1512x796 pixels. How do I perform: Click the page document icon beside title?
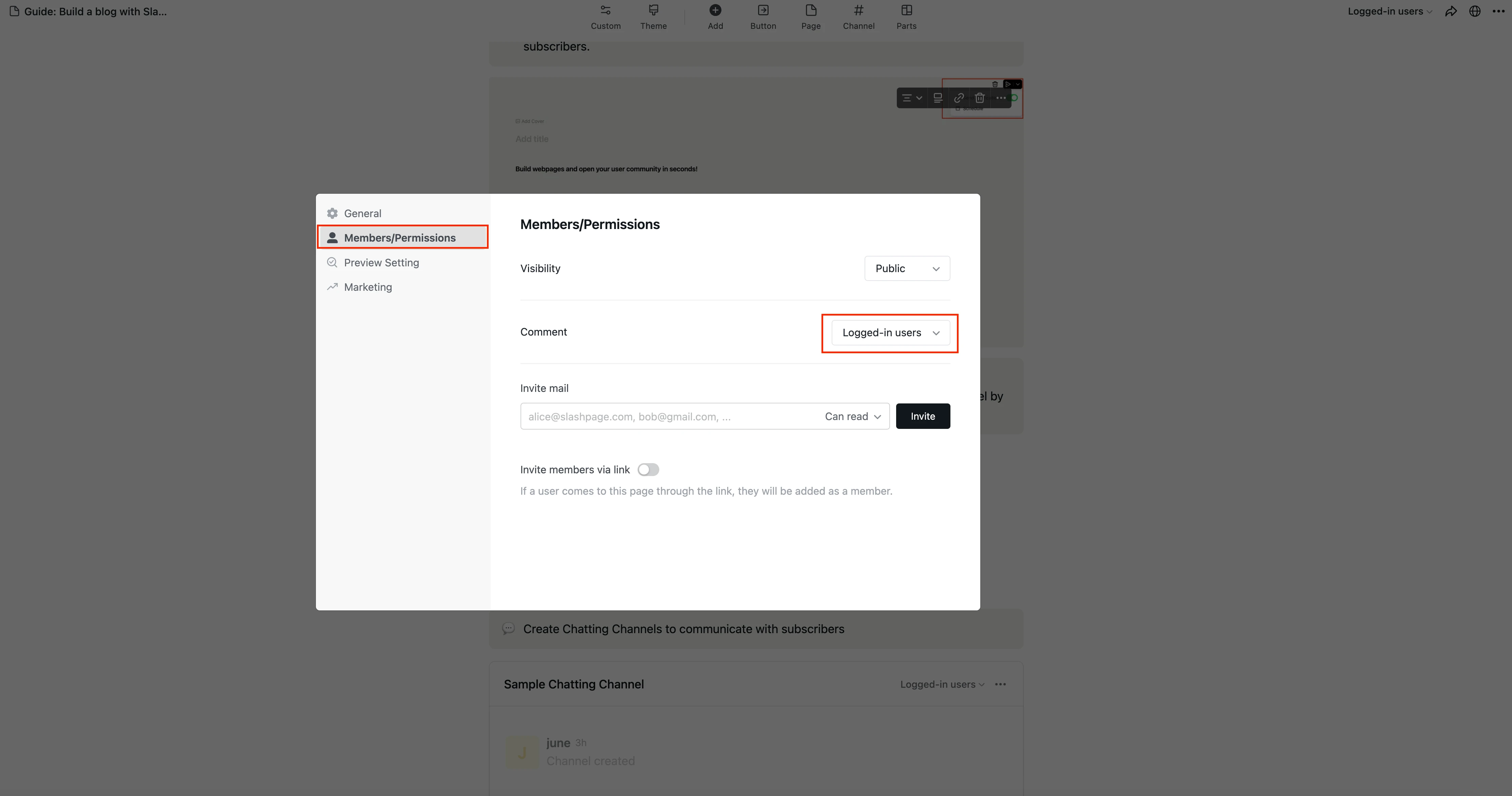pos(14,11)
